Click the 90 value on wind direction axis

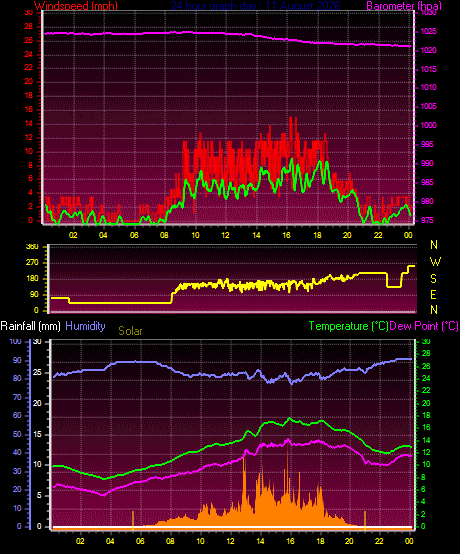[x=34, y=295]
